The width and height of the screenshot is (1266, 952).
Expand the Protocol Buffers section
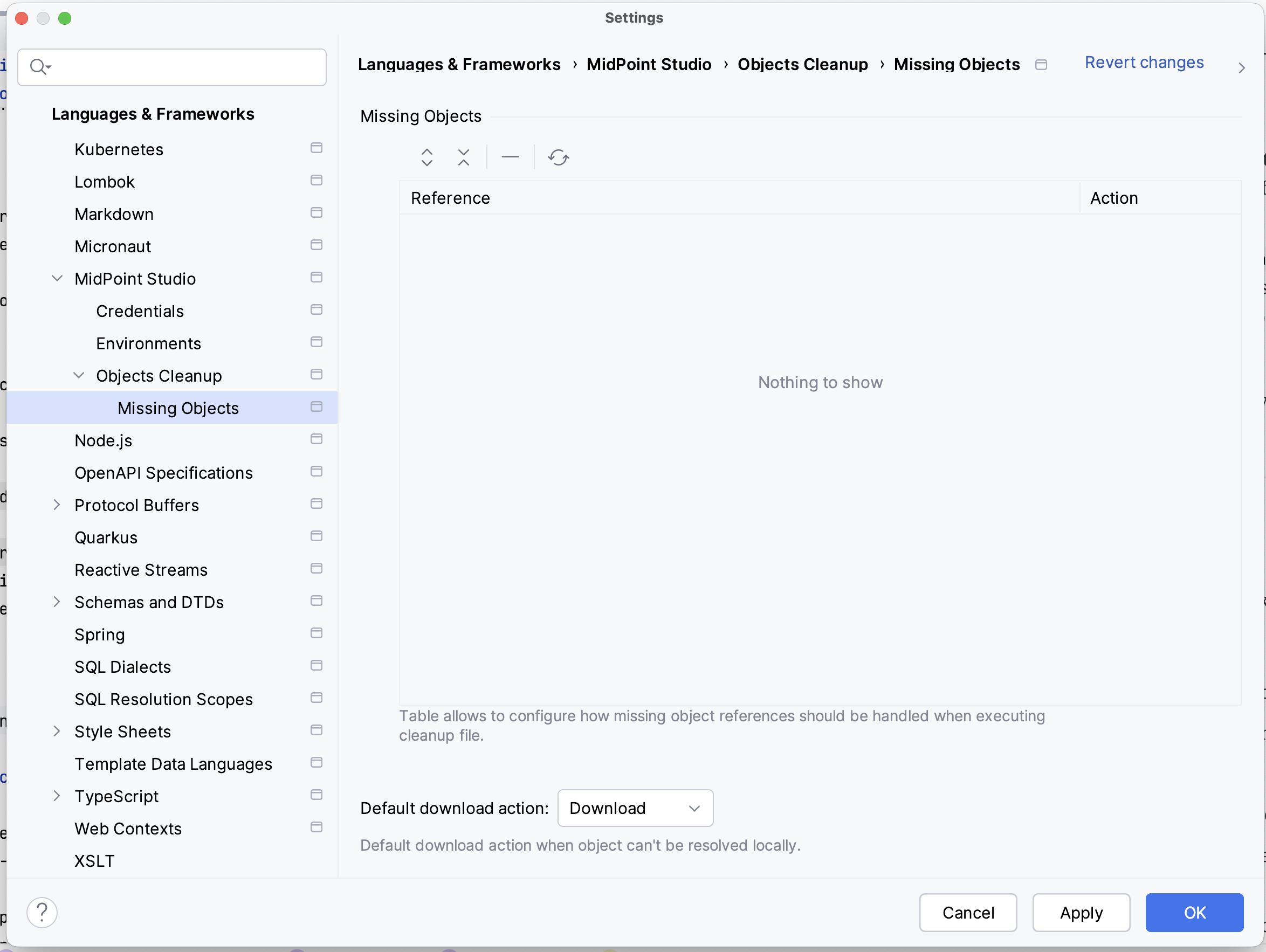pos(57,504)
